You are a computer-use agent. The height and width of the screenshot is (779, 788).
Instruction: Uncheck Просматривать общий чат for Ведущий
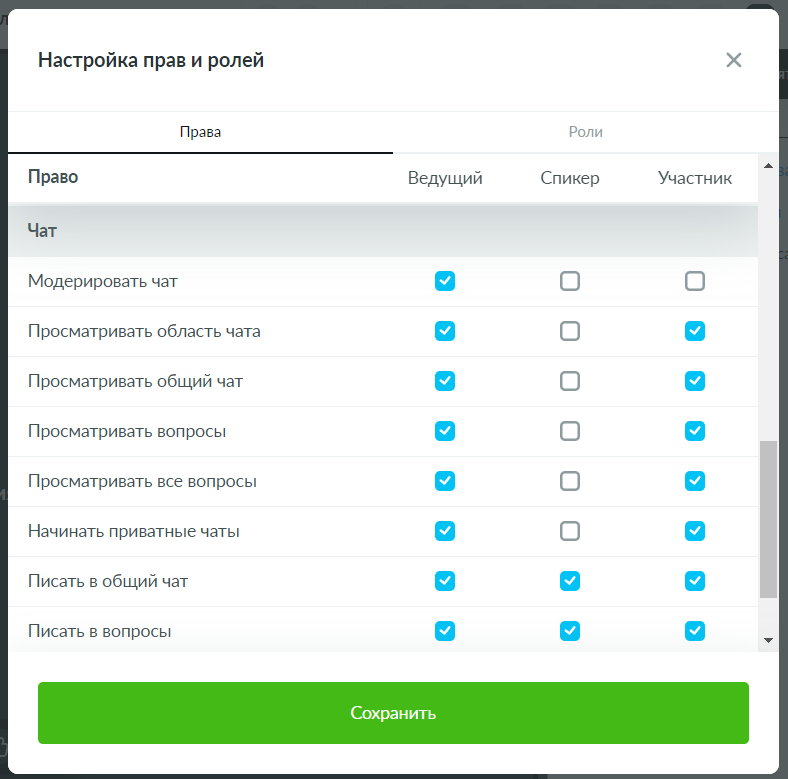[x=445, y=381]
